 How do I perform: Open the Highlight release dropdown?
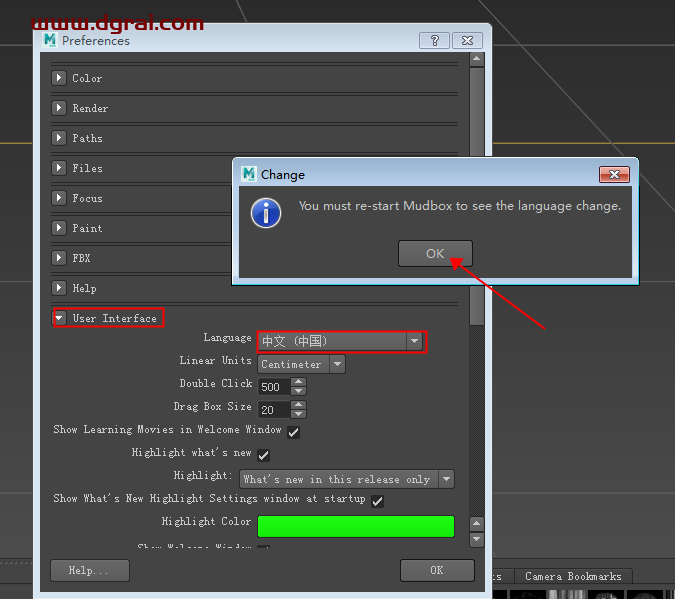(347, 479)
